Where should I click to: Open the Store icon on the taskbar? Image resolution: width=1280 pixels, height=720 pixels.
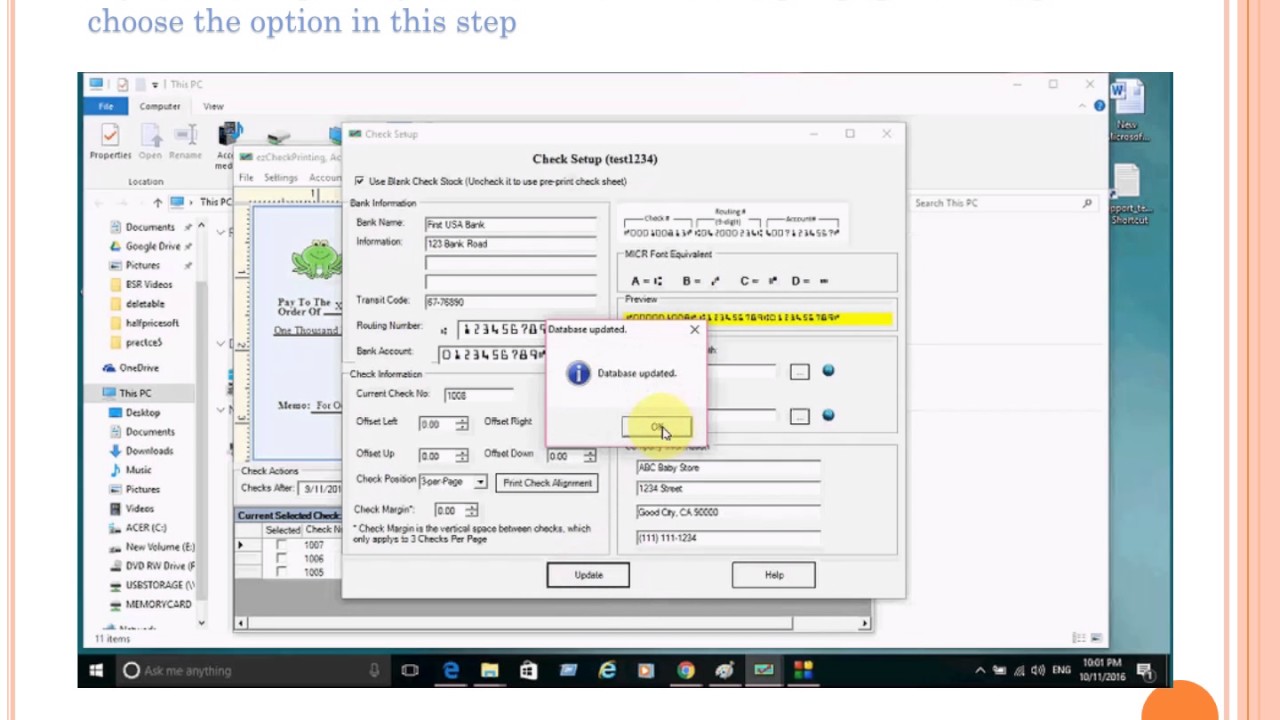click(528, 671)
